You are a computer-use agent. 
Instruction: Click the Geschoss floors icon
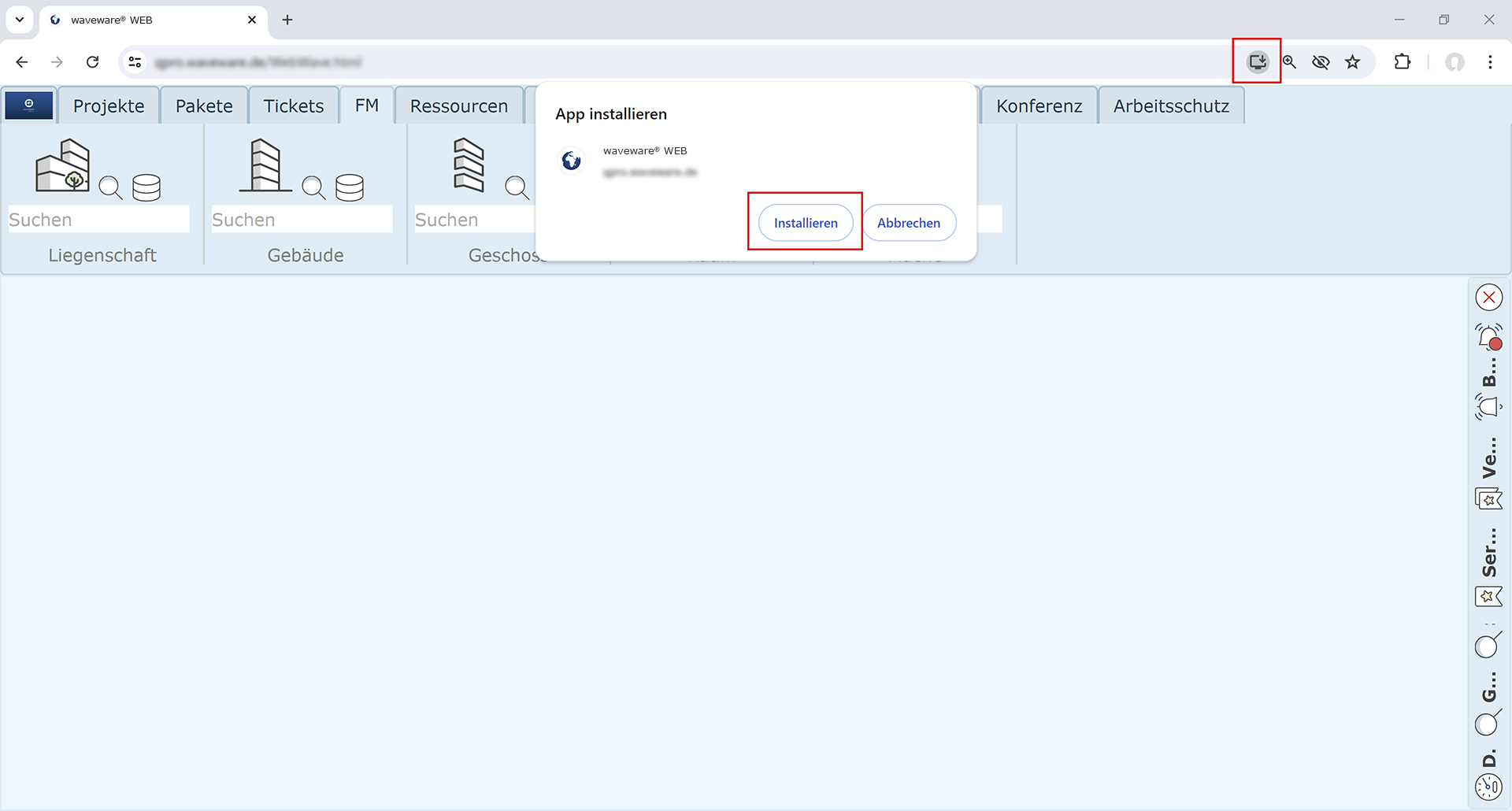click(x=469, y=165)
